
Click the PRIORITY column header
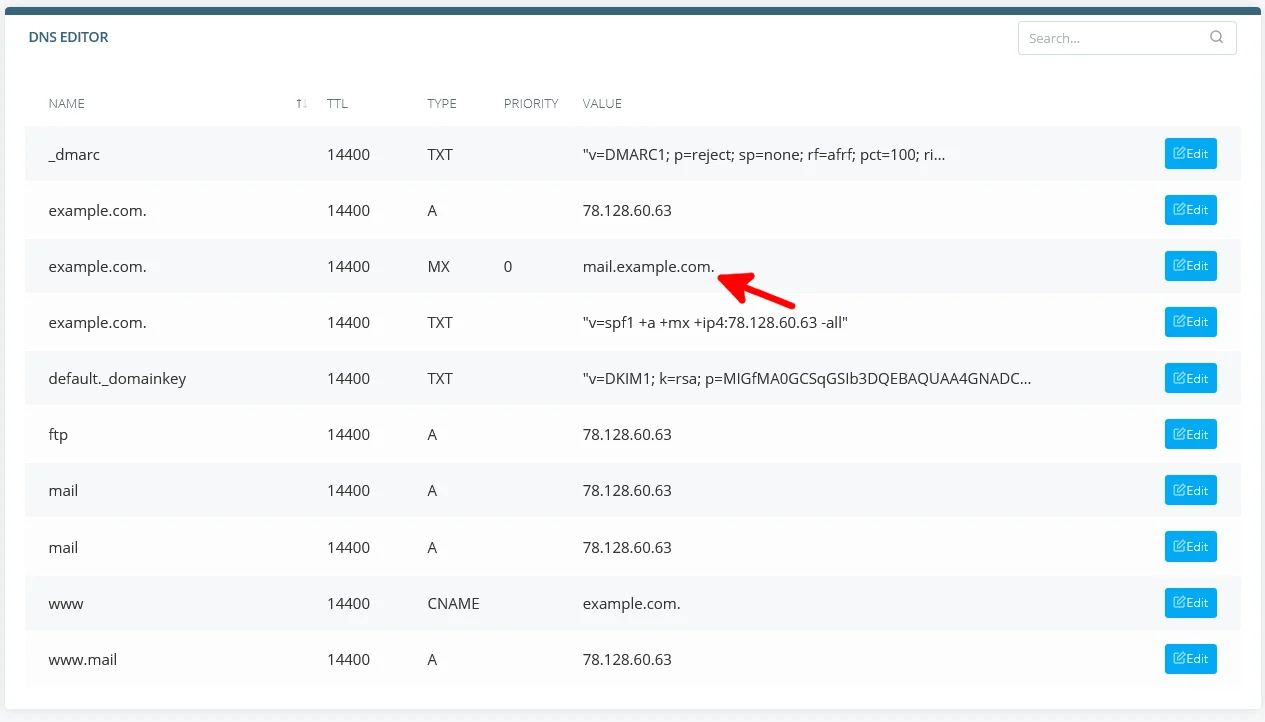click(531, 104)
